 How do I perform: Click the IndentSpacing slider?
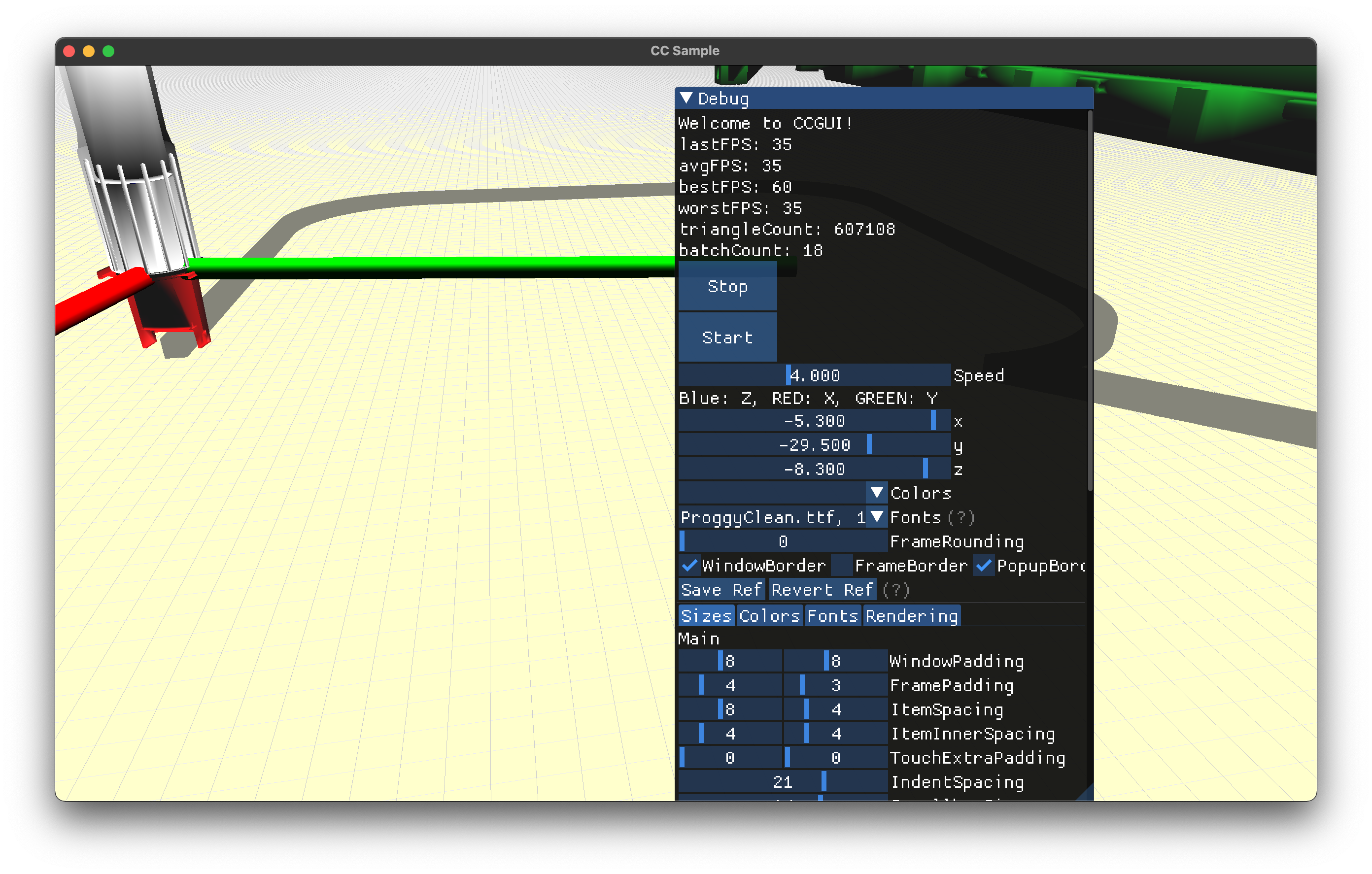(x=782, y=782)
